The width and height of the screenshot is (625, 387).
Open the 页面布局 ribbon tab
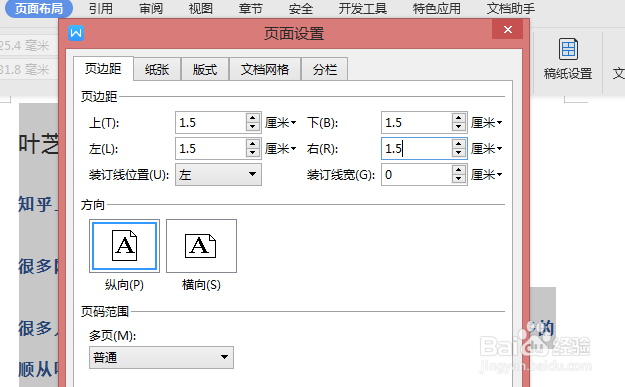39,8
